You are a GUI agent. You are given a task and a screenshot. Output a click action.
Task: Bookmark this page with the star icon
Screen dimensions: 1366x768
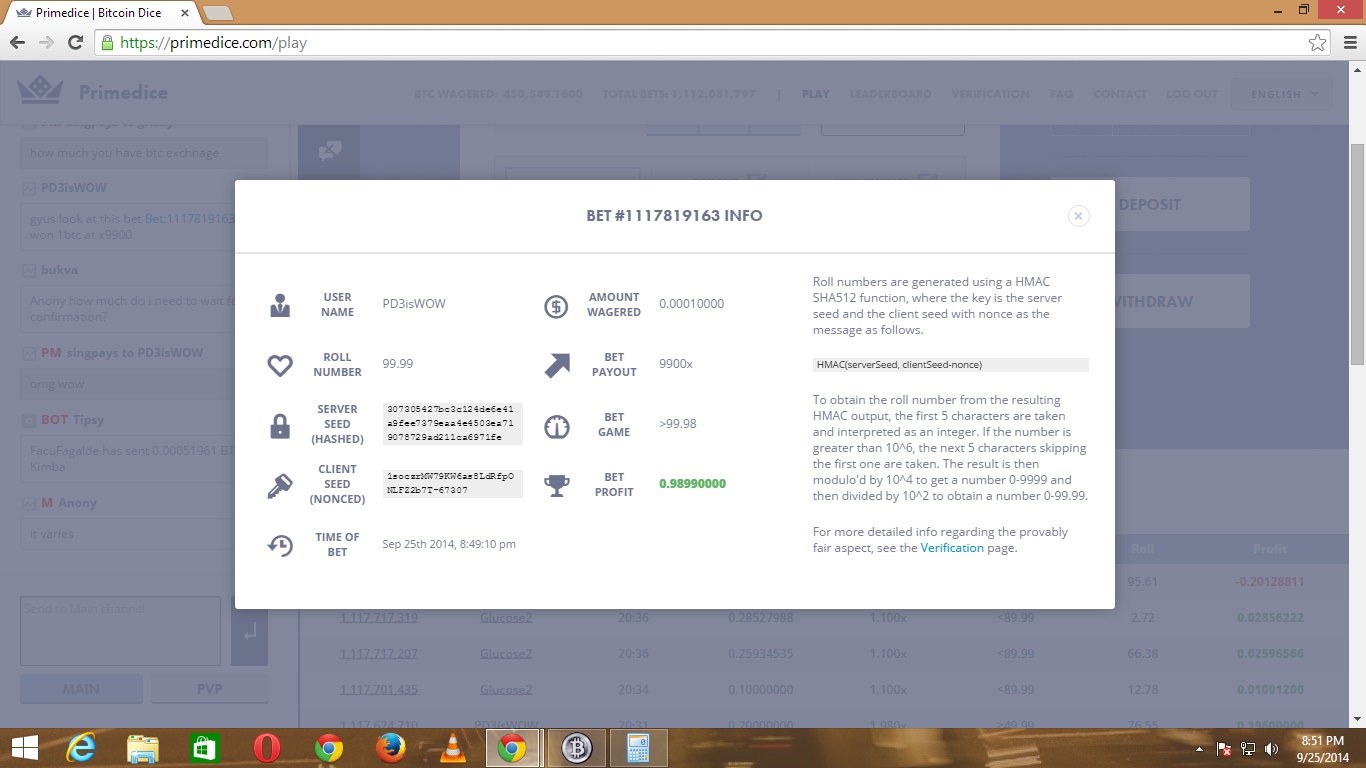pos(1317,43)
